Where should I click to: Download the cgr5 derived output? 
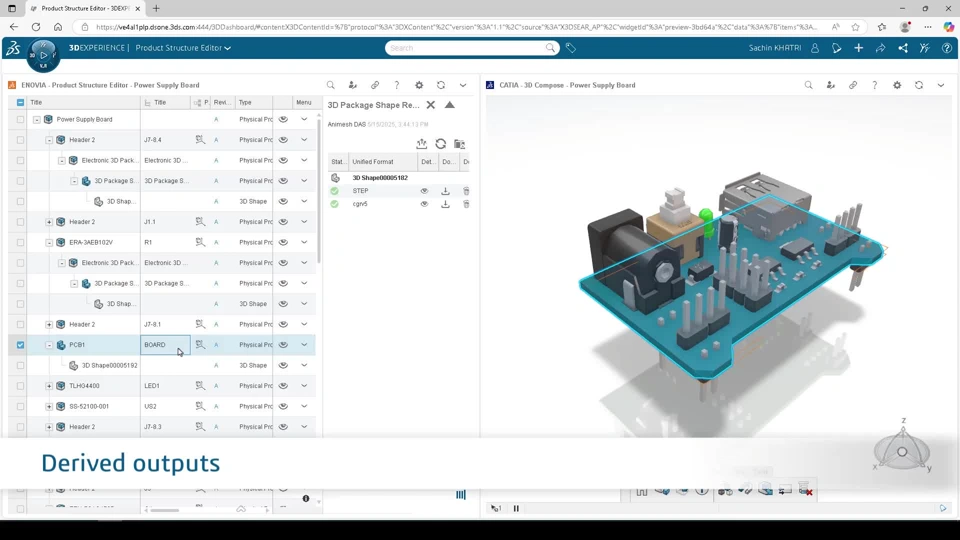point(445,204)
